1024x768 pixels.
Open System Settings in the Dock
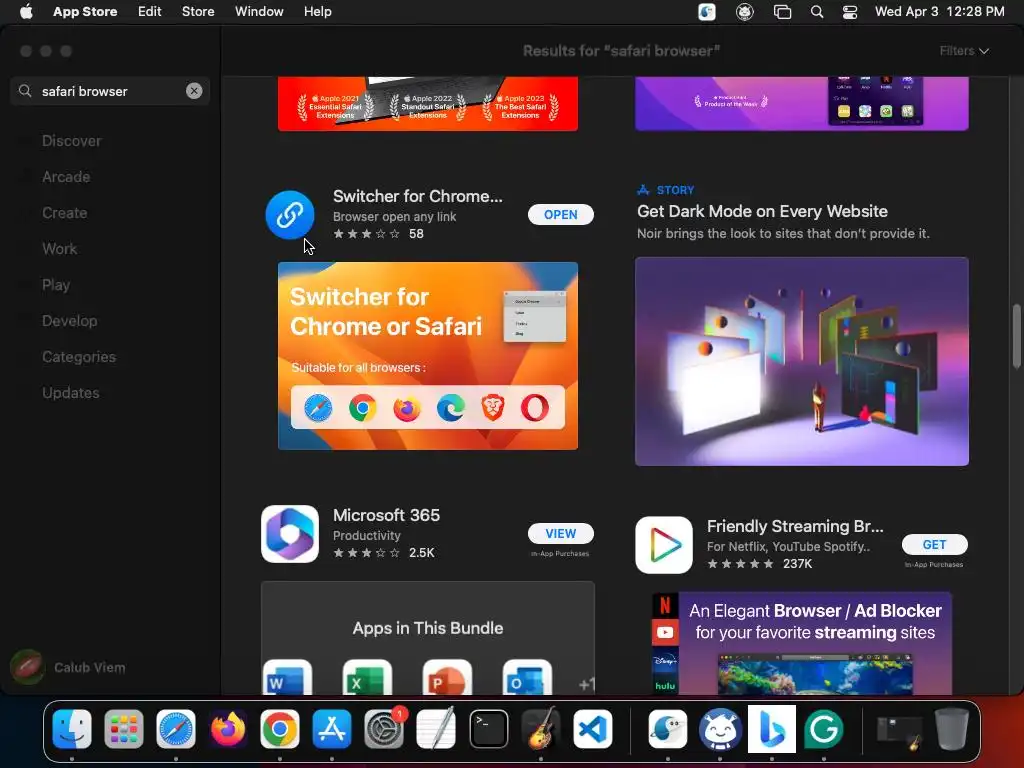[384, 729]
